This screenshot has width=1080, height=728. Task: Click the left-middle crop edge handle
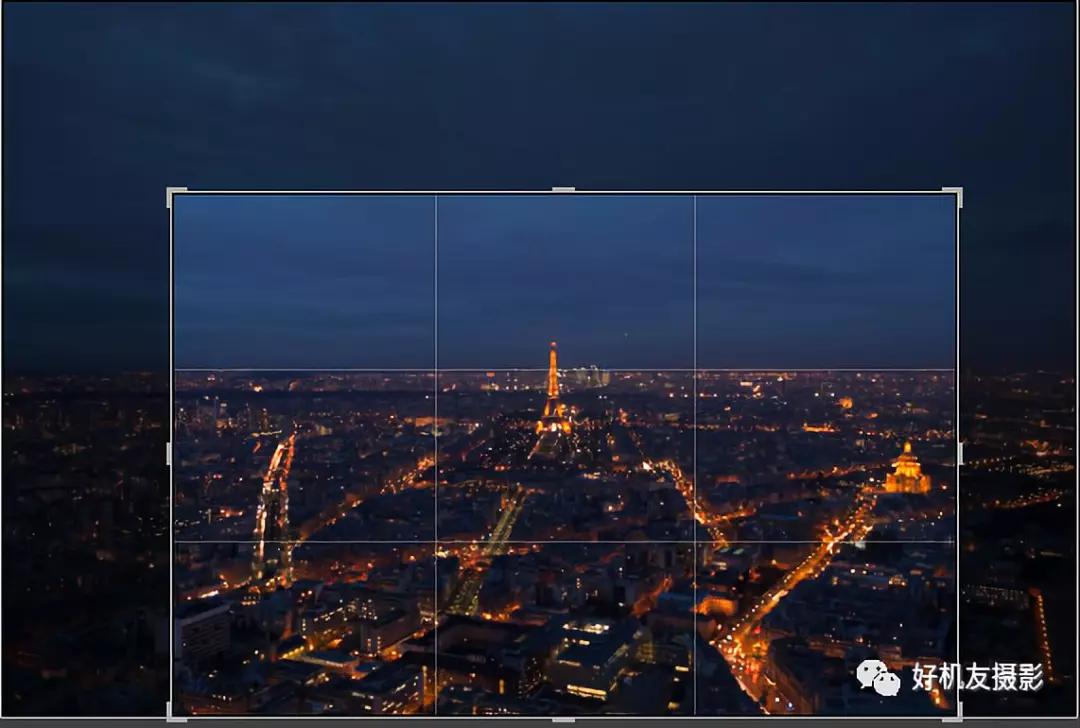[169, 454]
